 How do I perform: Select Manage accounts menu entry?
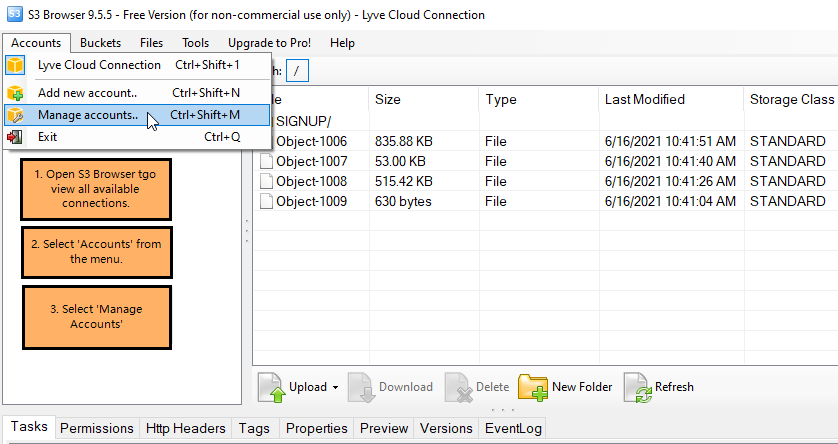tap(88, 115)
